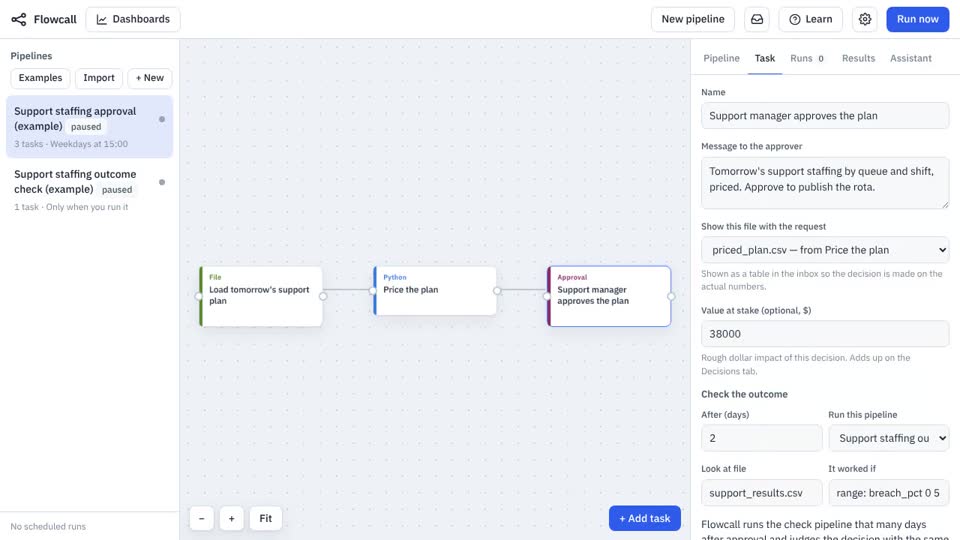Click output connector of Approval node
Screen dimensions: 960x540
(x=671, y=296)
